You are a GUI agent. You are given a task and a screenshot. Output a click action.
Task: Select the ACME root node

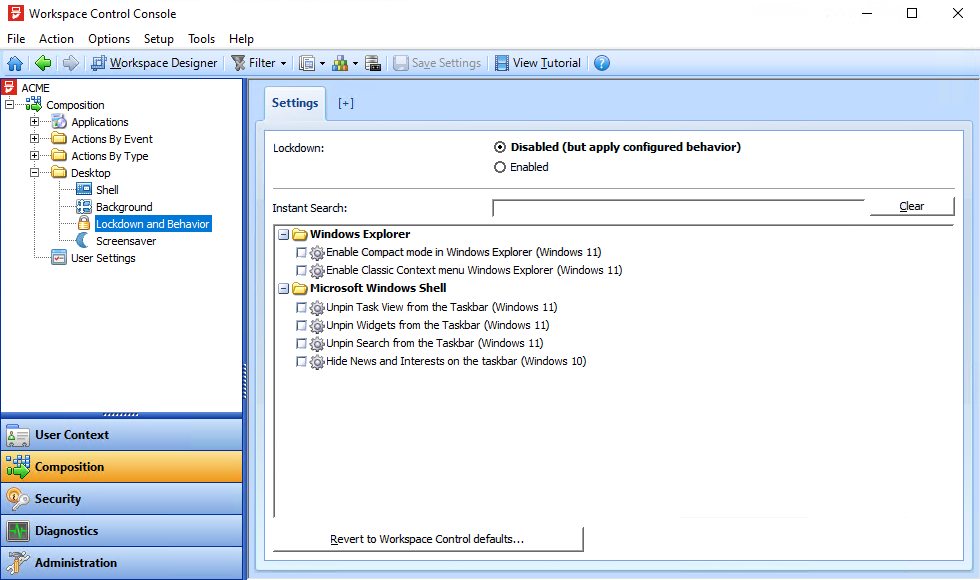(x=36, y=88)
